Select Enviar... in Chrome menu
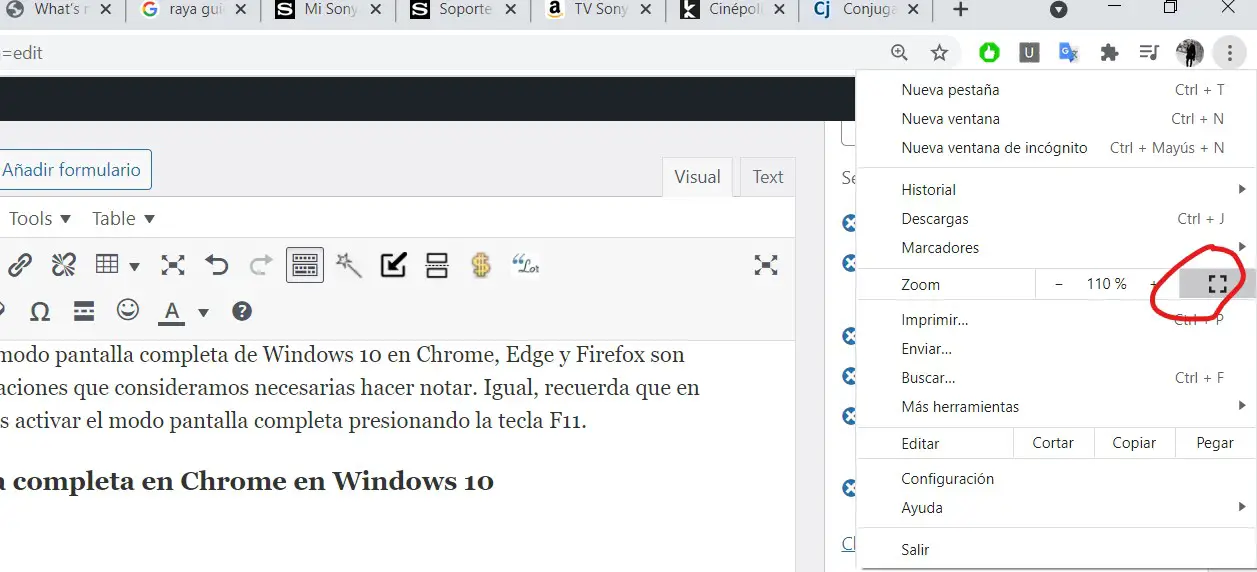Screen dimensions: 1257x572 pos(1056,350)
